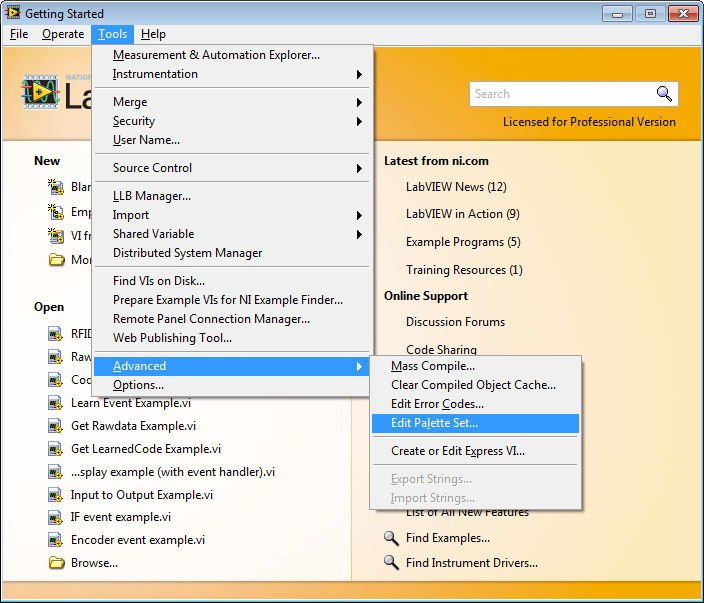Select Find VIs on Disk
This screenshot has height=603, width=704.
point(232,281)
